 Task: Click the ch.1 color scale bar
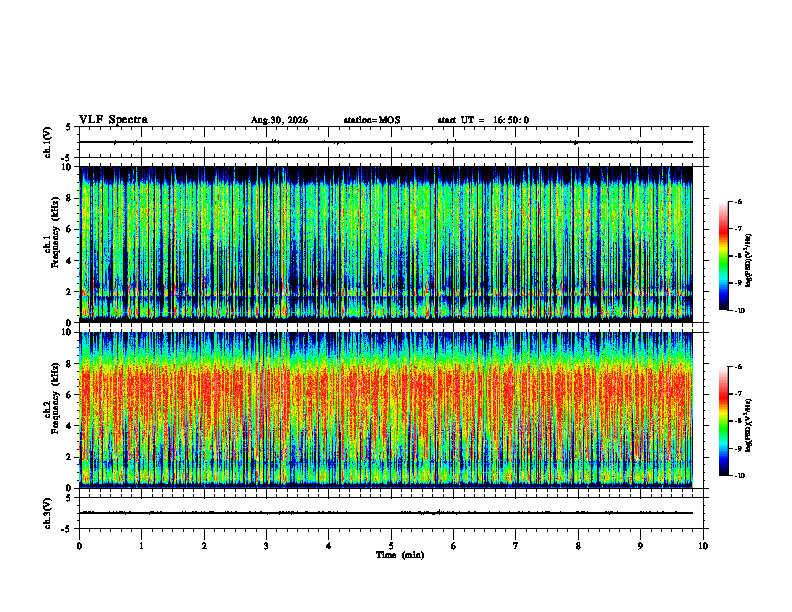point(724,256)
